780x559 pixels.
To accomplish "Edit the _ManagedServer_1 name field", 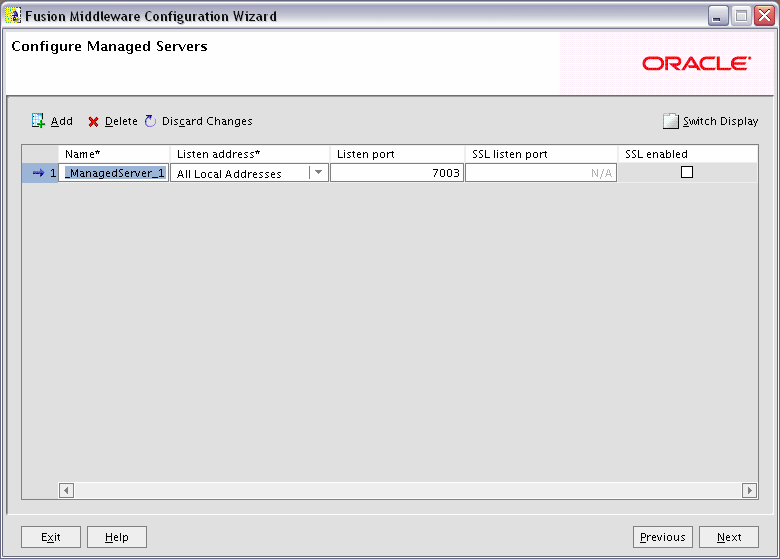I will [114, 173].
